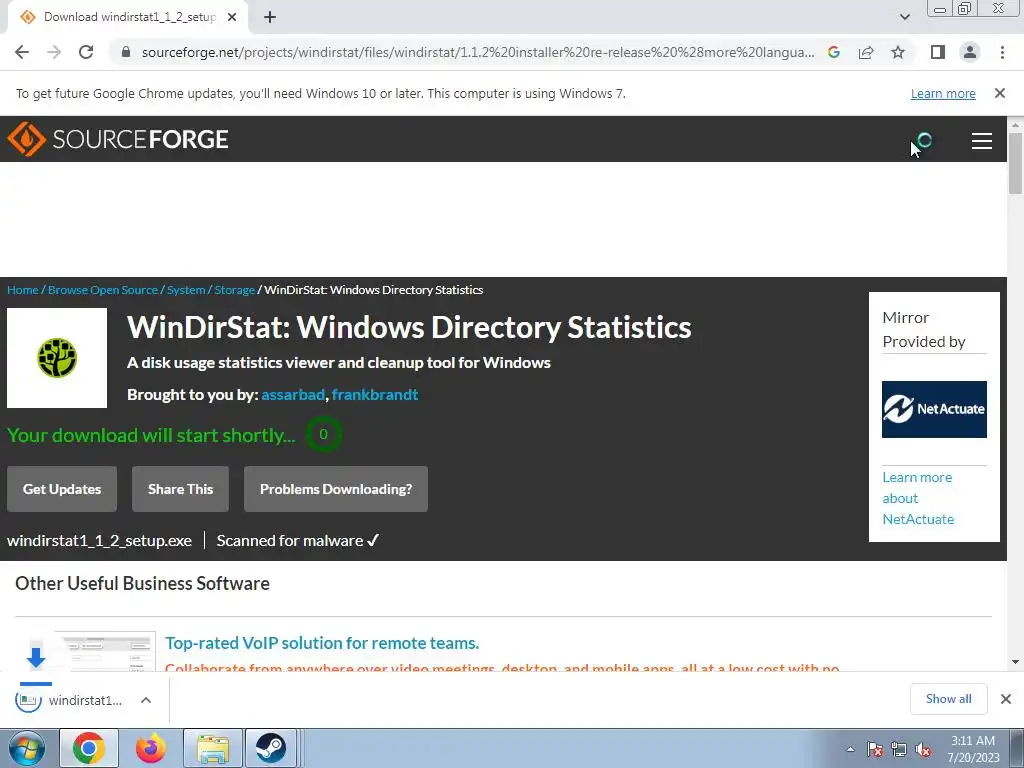Share this page via the share icon
Screen dimensions: 1024x768
click(x=866, y=52)
